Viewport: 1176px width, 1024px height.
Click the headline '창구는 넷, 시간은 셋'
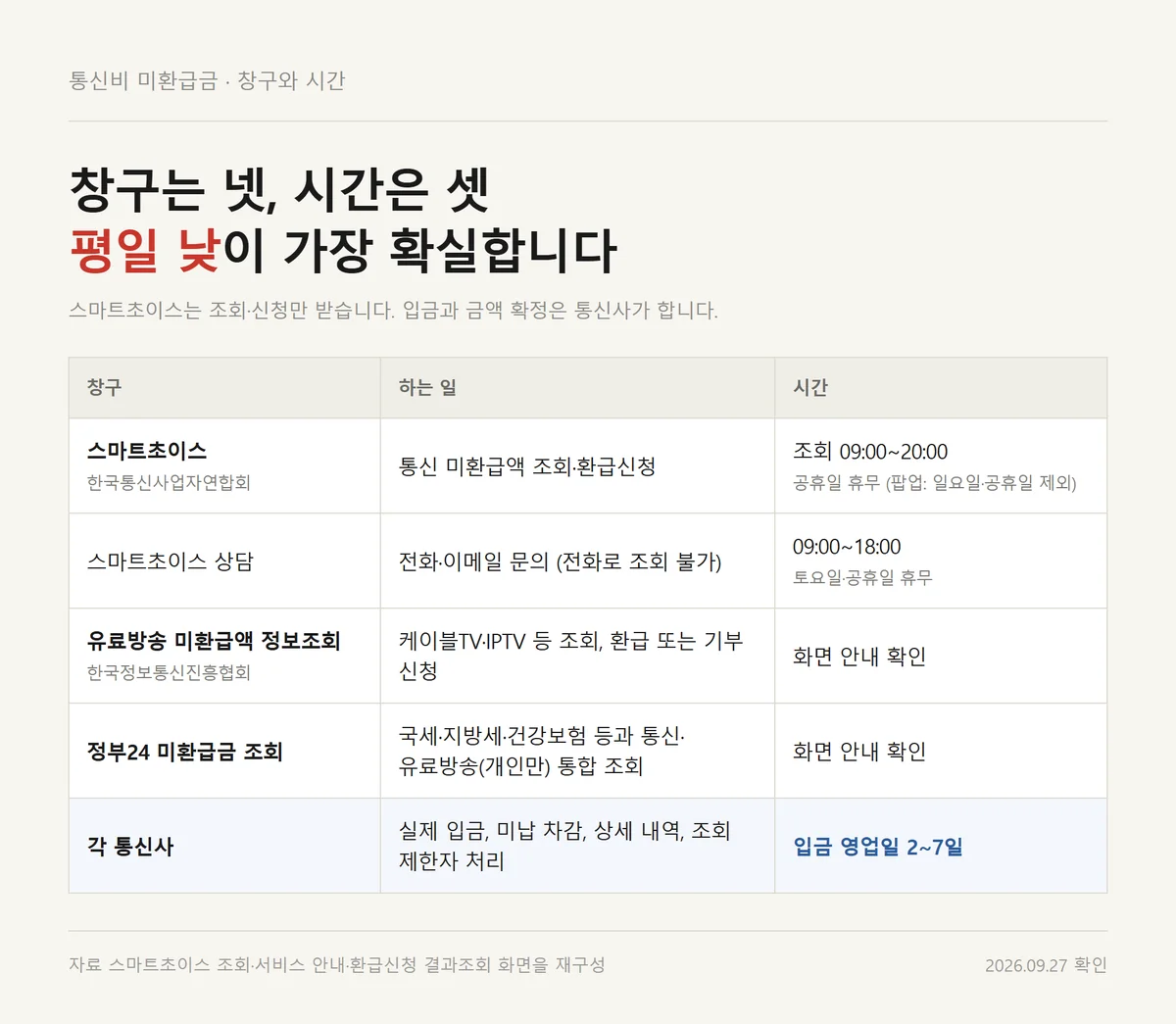tap(279, 190)
